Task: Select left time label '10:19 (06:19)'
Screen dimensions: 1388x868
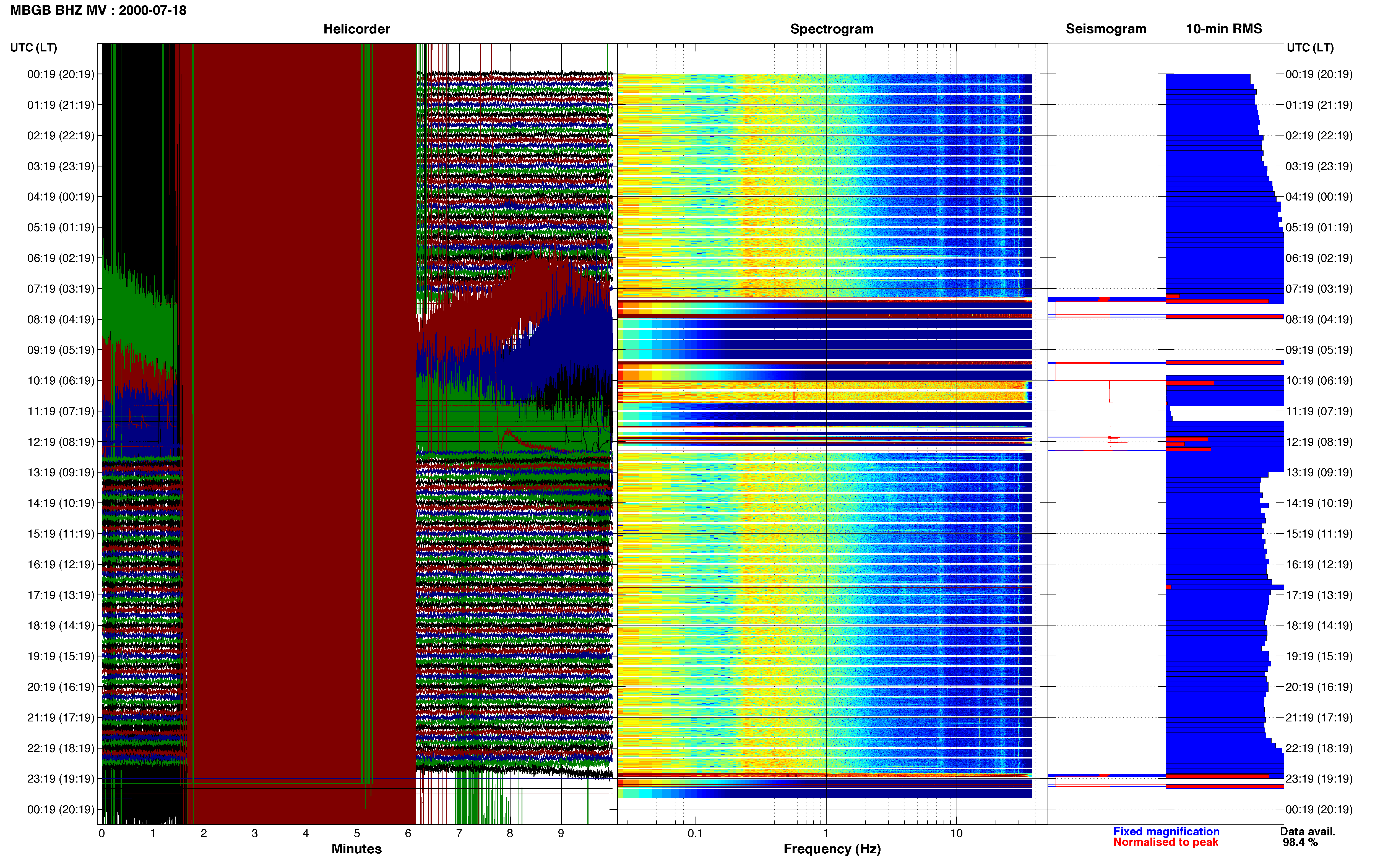Action: point(61,380)
